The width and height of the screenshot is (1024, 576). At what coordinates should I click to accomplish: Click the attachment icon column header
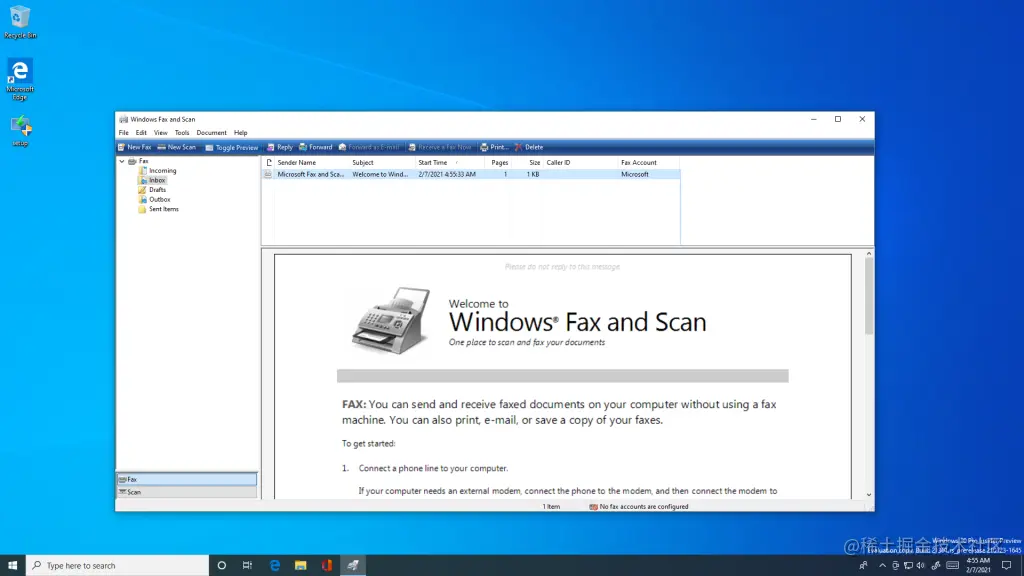click(x=268, y=163)
